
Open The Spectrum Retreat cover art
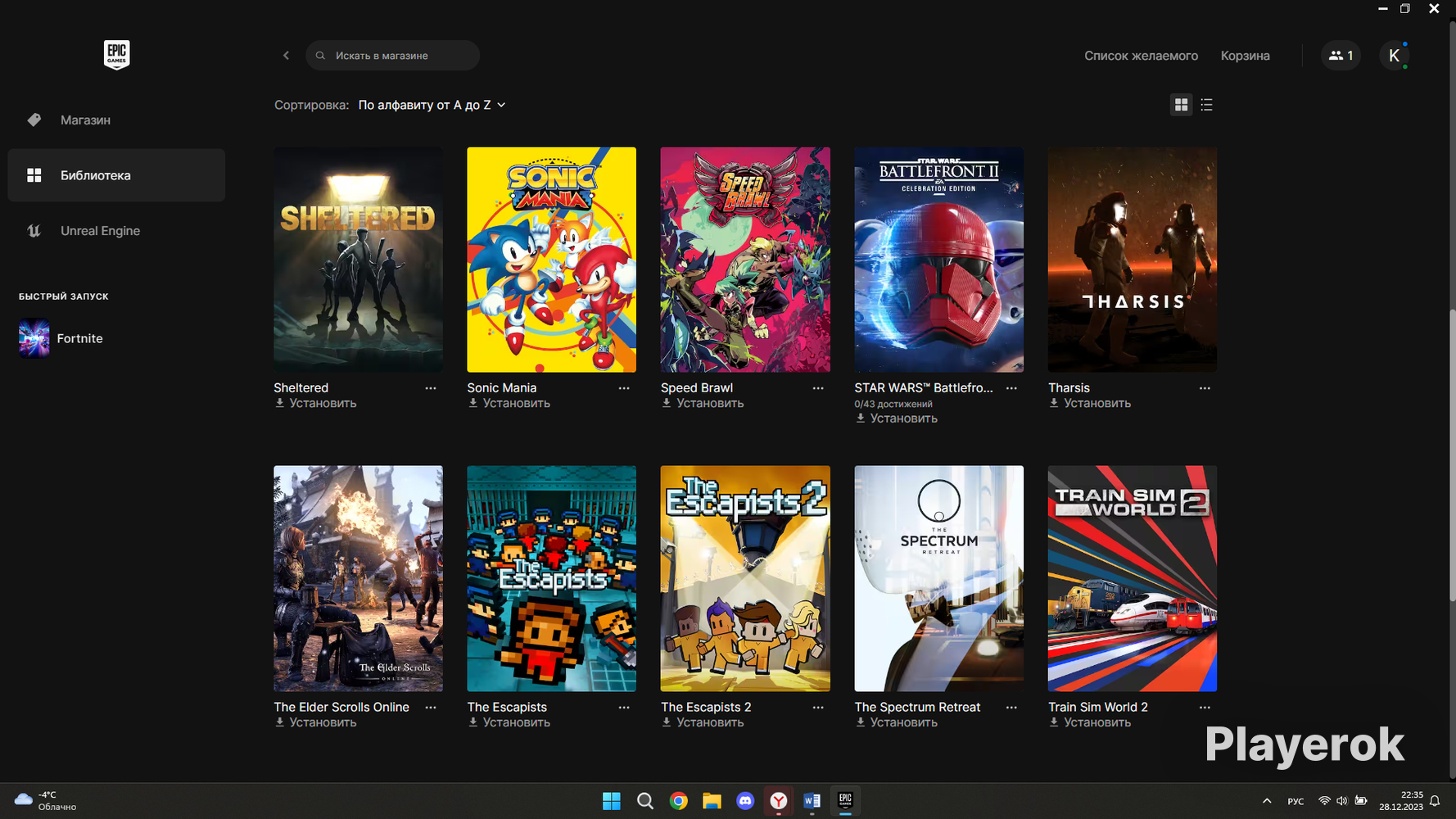tap(938, 579)
